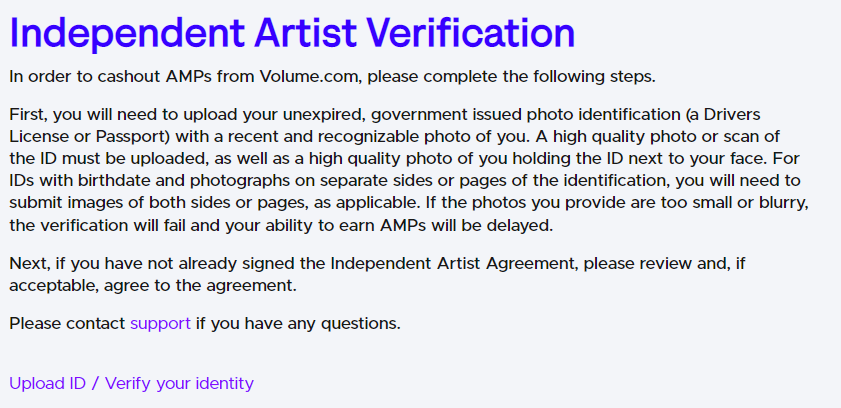
Task: Click the paragraph starting Next, if you have not
Action: click(x=378, y=275)
